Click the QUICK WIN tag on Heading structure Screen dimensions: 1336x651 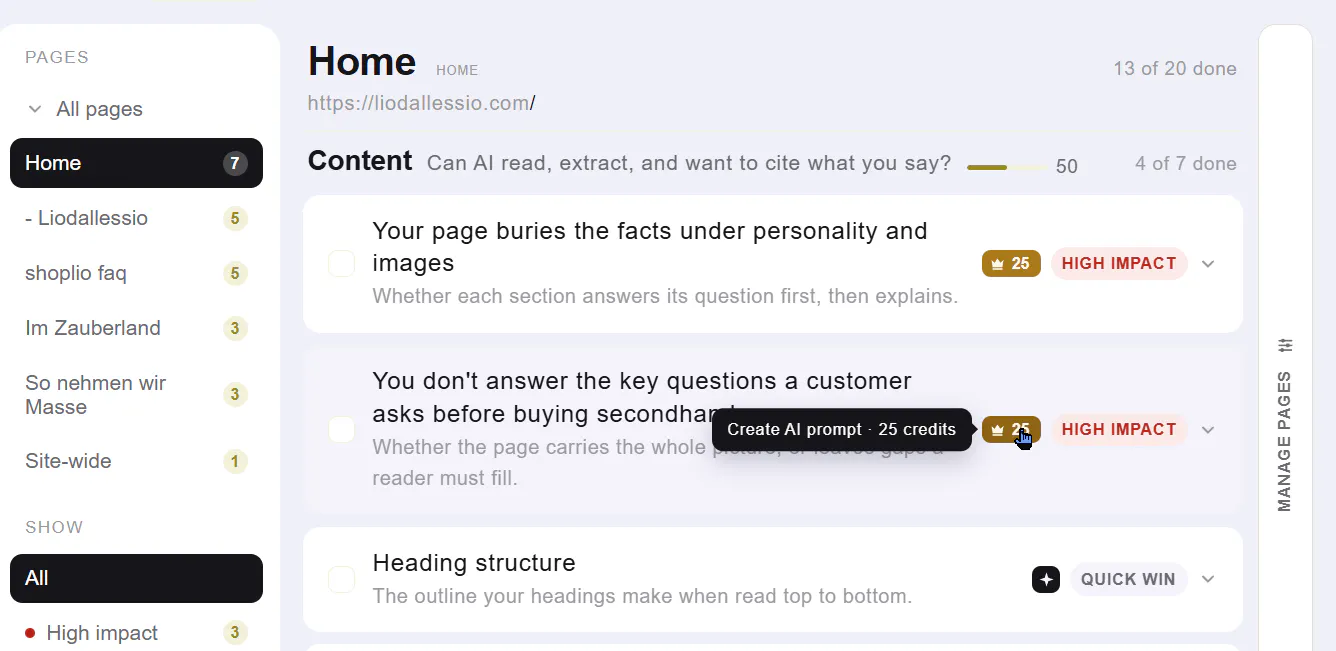[x=1128, y=579]
